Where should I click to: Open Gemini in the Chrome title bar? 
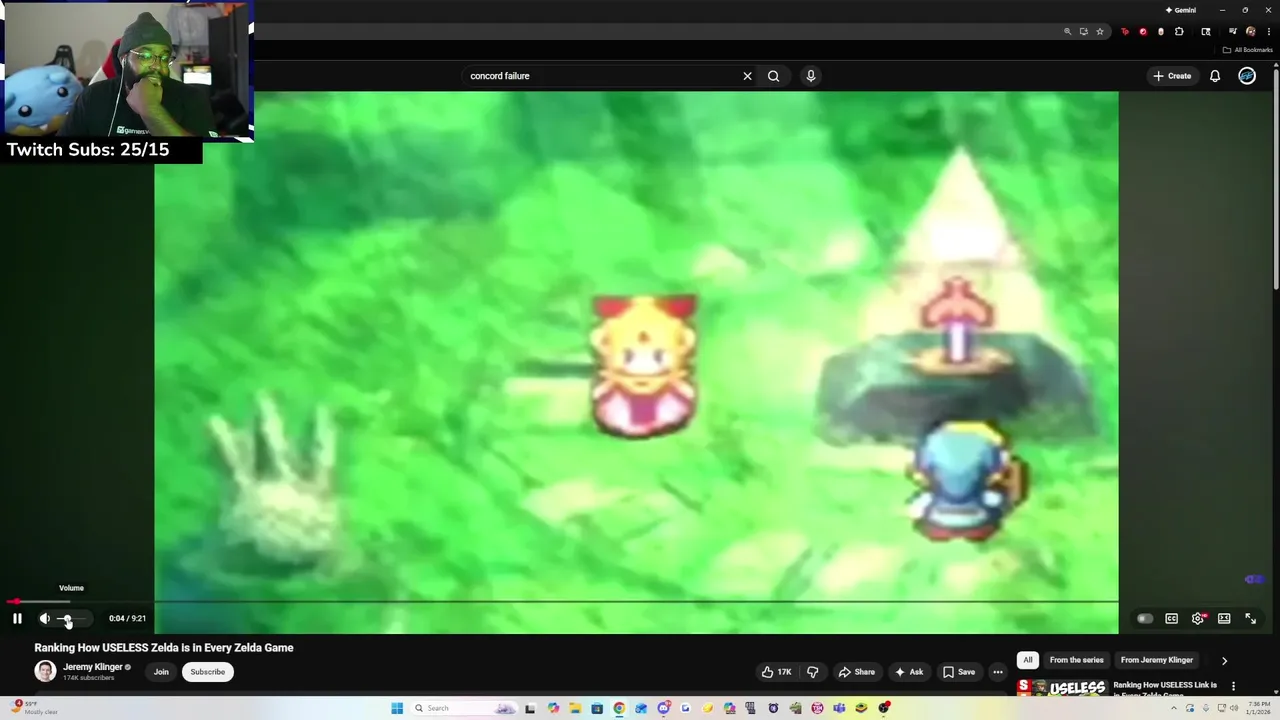tap(1180, 10)
